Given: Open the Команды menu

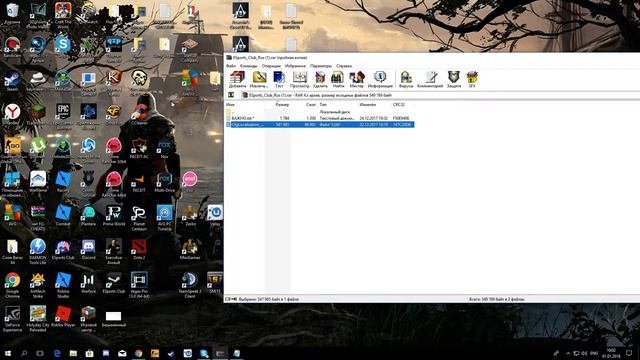Looking at the screenshot, I should click(x=249, y=66).
